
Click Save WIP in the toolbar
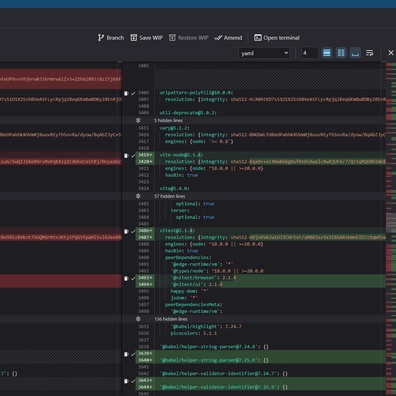tap(146, 38)
